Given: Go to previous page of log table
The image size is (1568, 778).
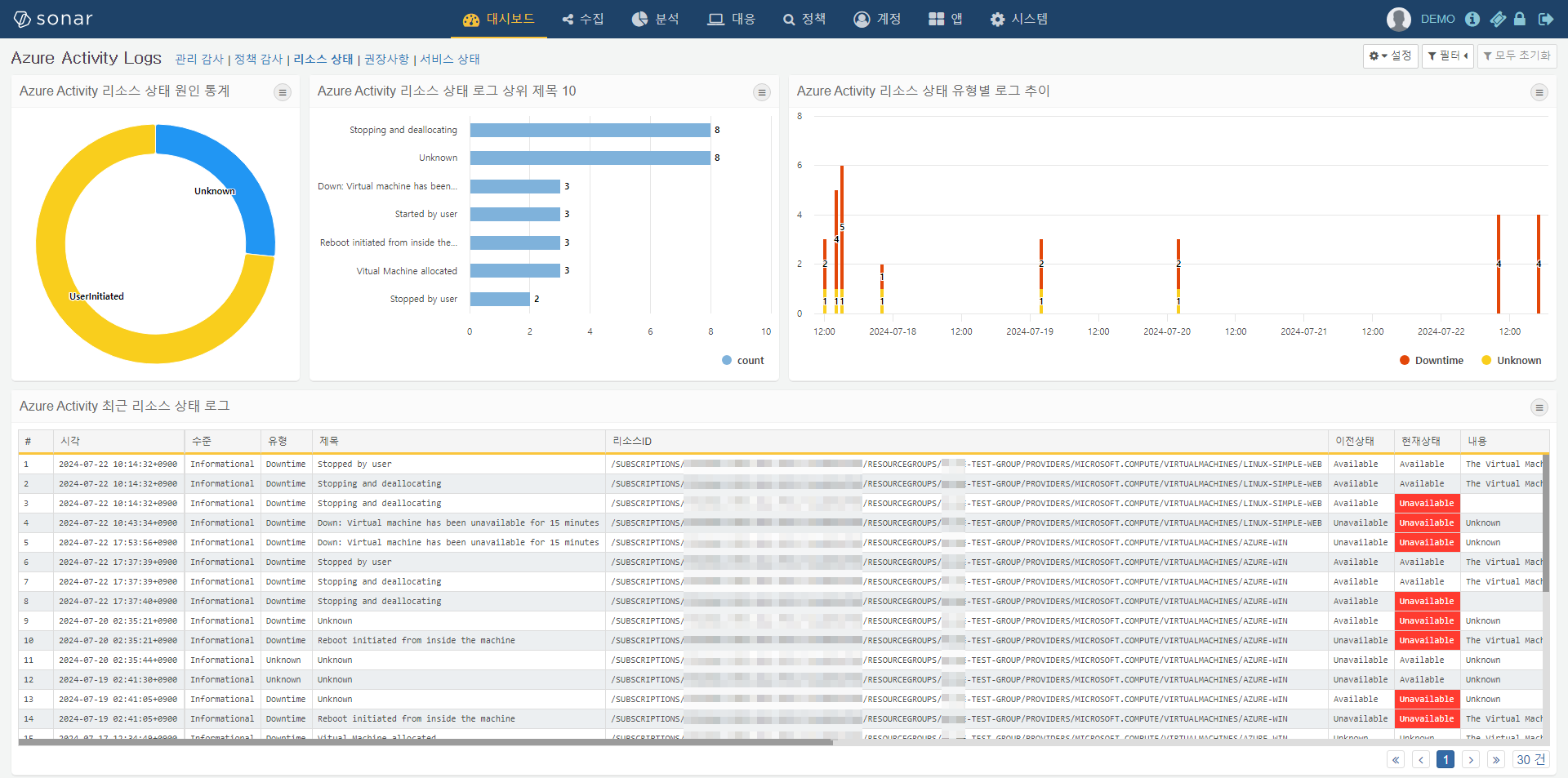Looking at the screenshot, I should tap(1421, 760).
